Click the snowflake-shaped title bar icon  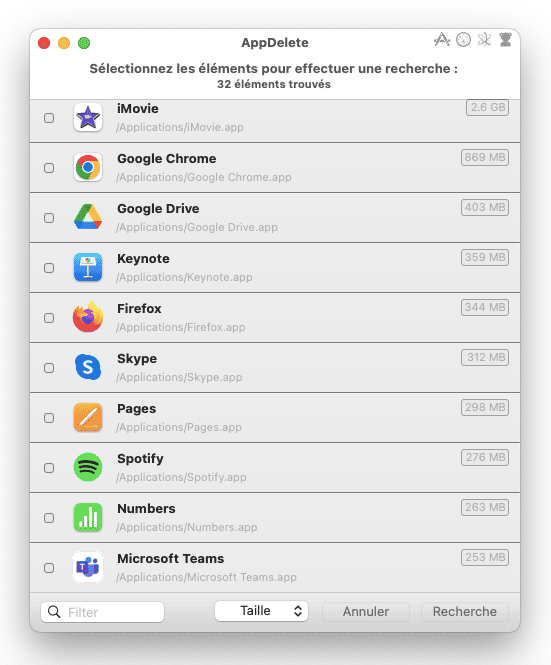tap(484, 40)
